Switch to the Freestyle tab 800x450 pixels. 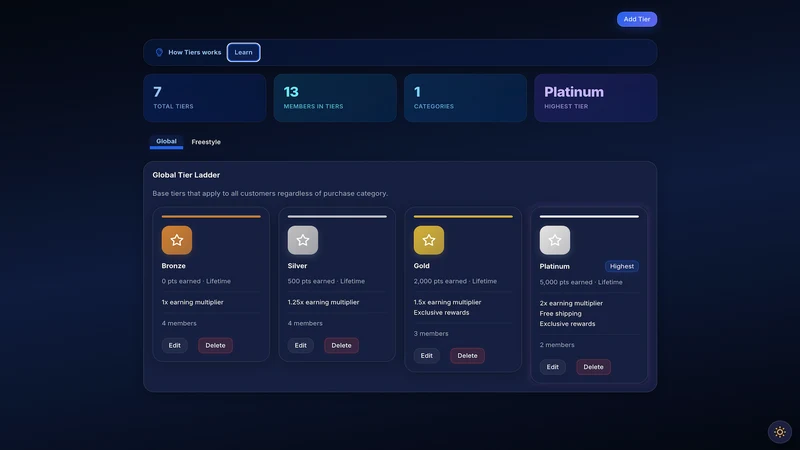tap(206, 142)
